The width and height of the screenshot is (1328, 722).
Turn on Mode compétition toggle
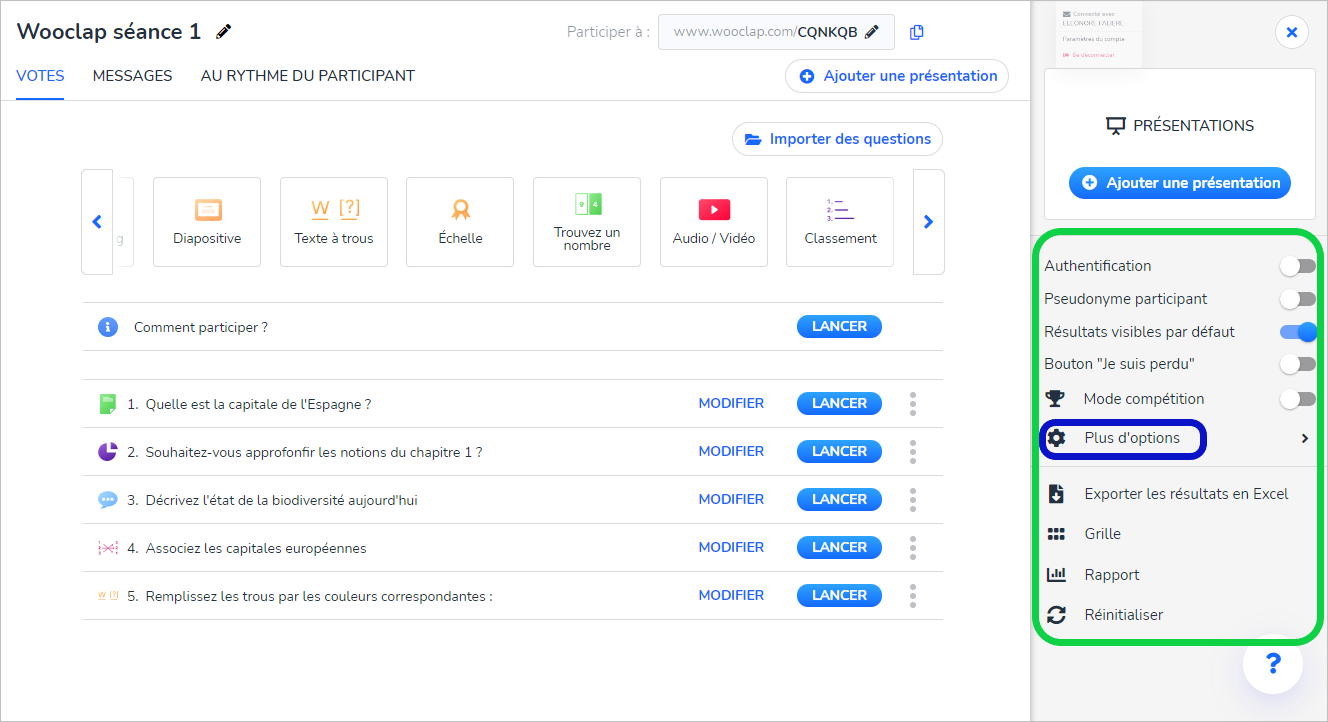point(1298,399)
